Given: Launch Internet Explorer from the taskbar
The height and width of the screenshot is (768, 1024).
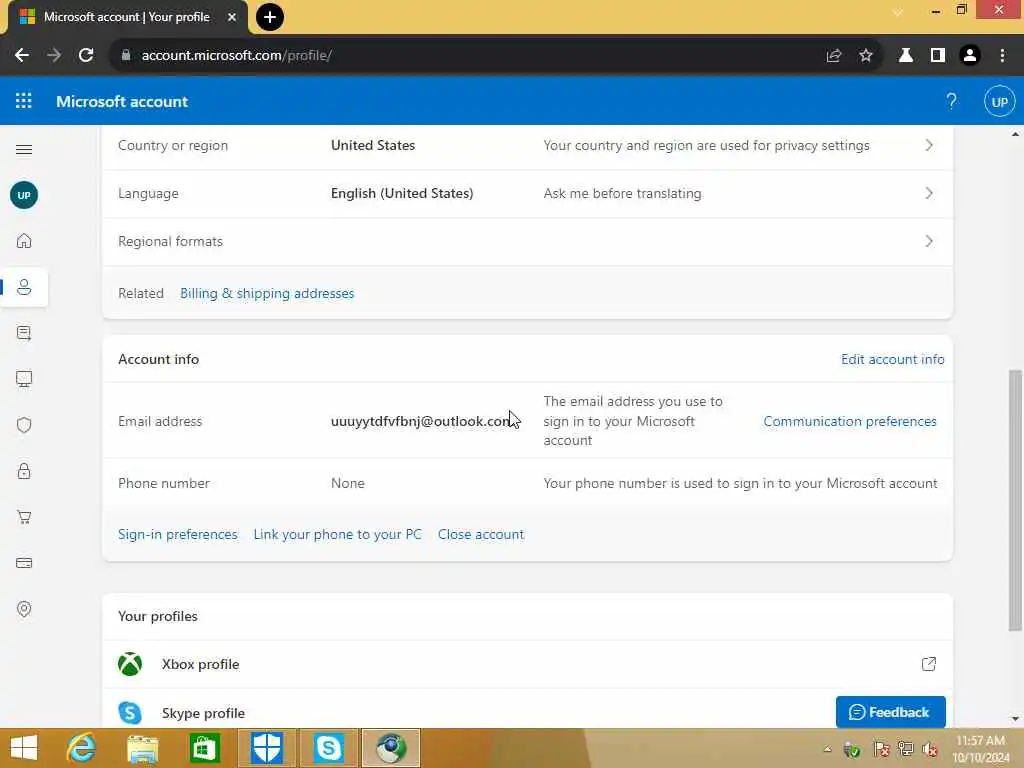Looking at the screenshot, I should (81, 748).
